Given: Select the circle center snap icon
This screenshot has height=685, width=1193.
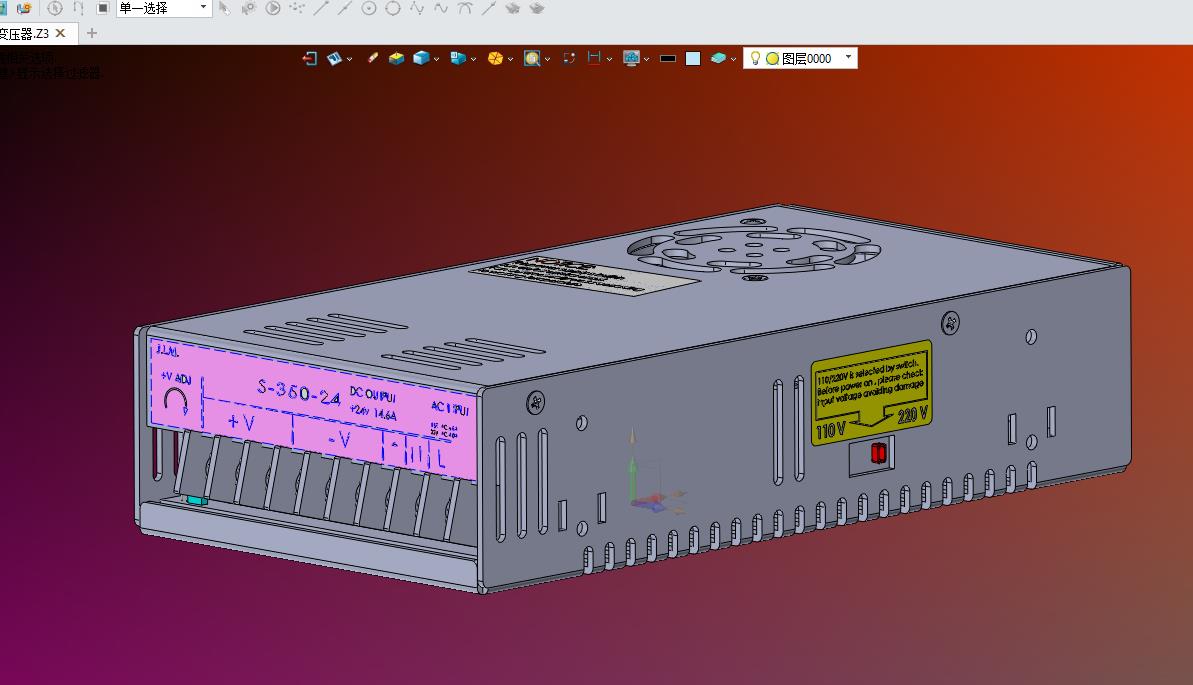Looking at the screenshot, I should (x=369, y=8).
